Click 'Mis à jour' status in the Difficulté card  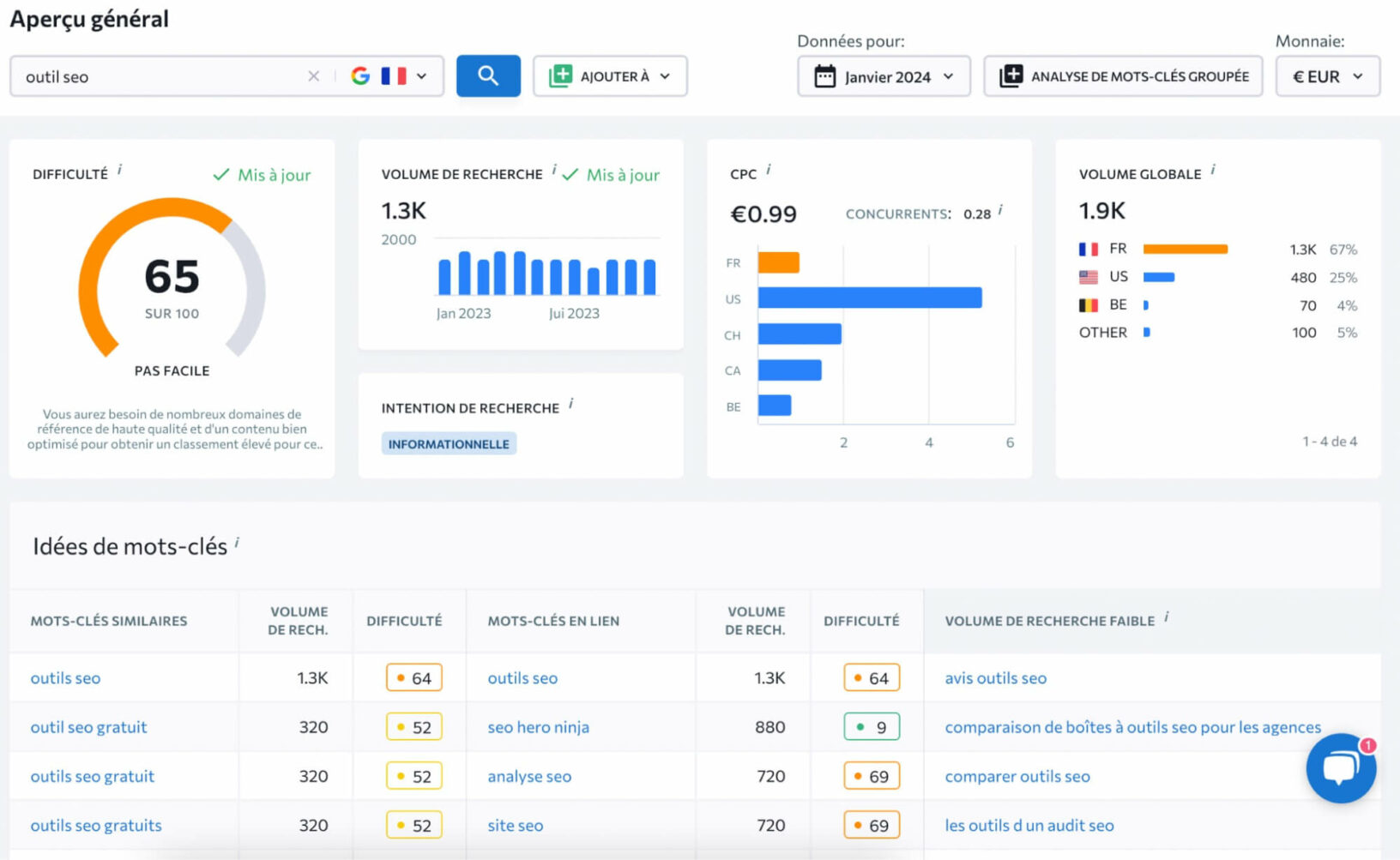pyautogui.click(x=262, y=175)
